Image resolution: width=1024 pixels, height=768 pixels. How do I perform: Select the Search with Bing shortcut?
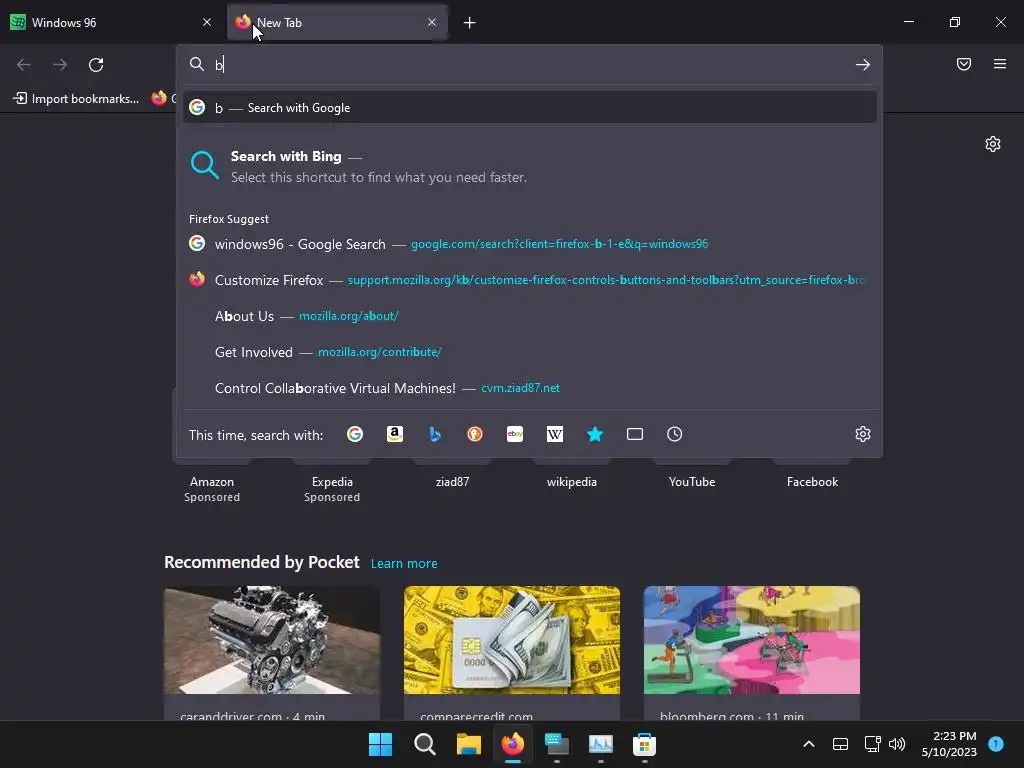(x=530, y=166)
